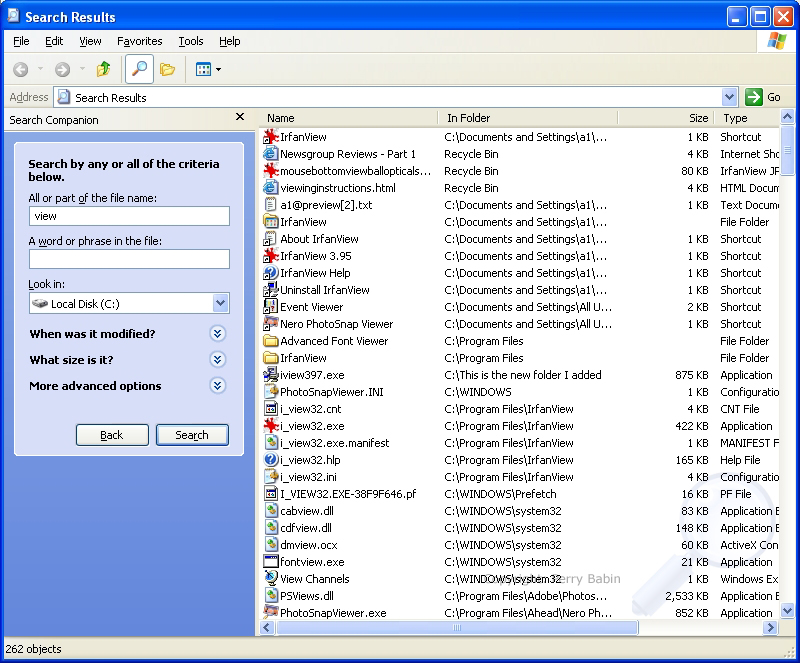Screen dimensions: 800x663
Task: Select the mousebottomviewballopticals file row name
Action: click(x=355, y=171)
